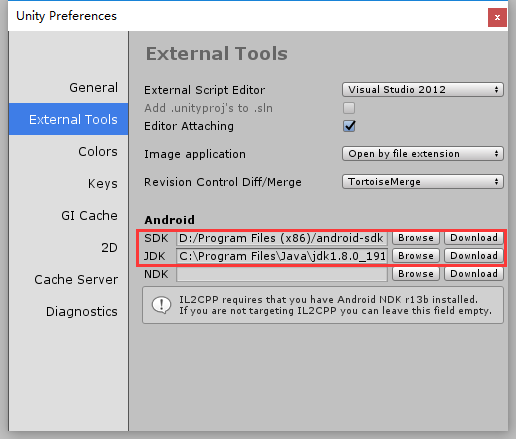Click Download next to the JDK field
516x439 pixels.
point(474,256)
